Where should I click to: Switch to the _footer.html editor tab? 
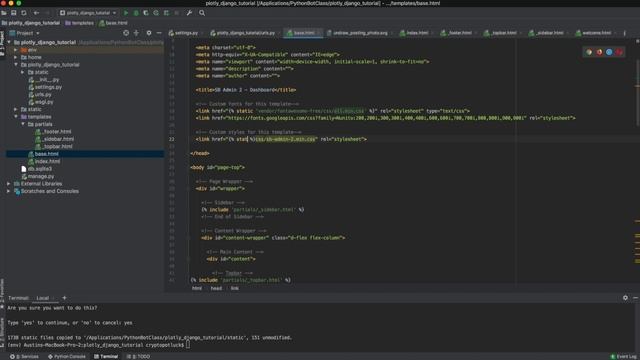coord(458,33)
